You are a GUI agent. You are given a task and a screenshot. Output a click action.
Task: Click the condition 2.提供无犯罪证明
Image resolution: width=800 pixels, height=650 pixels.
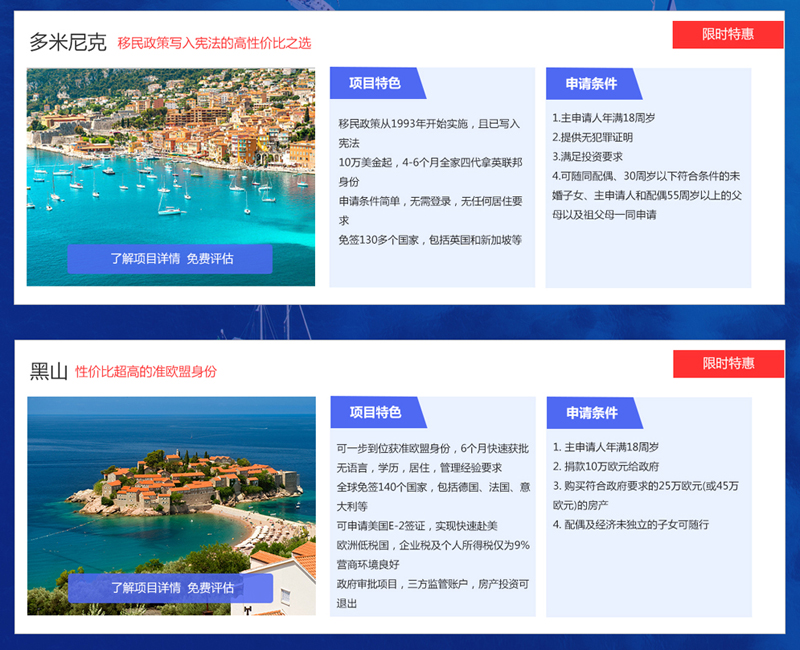[x=592, y=137]
